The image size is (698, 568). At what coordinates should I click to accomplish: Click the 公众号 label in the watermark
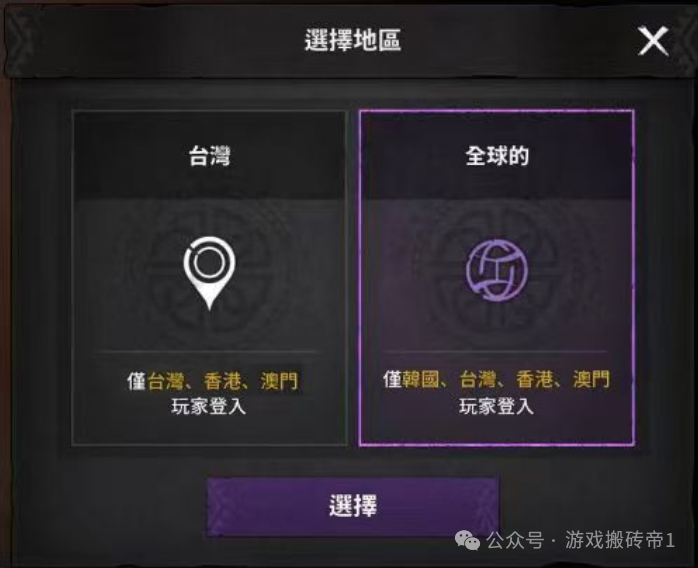(515, 540)
